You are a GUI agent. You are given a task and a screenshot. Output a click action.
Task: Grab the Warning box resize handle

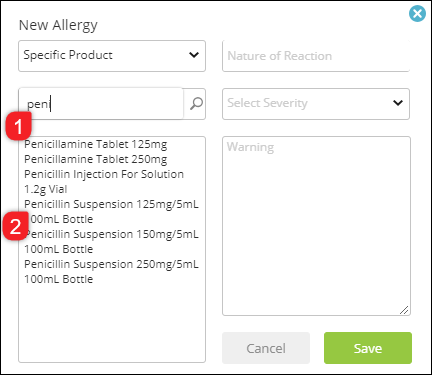(404, 310)
